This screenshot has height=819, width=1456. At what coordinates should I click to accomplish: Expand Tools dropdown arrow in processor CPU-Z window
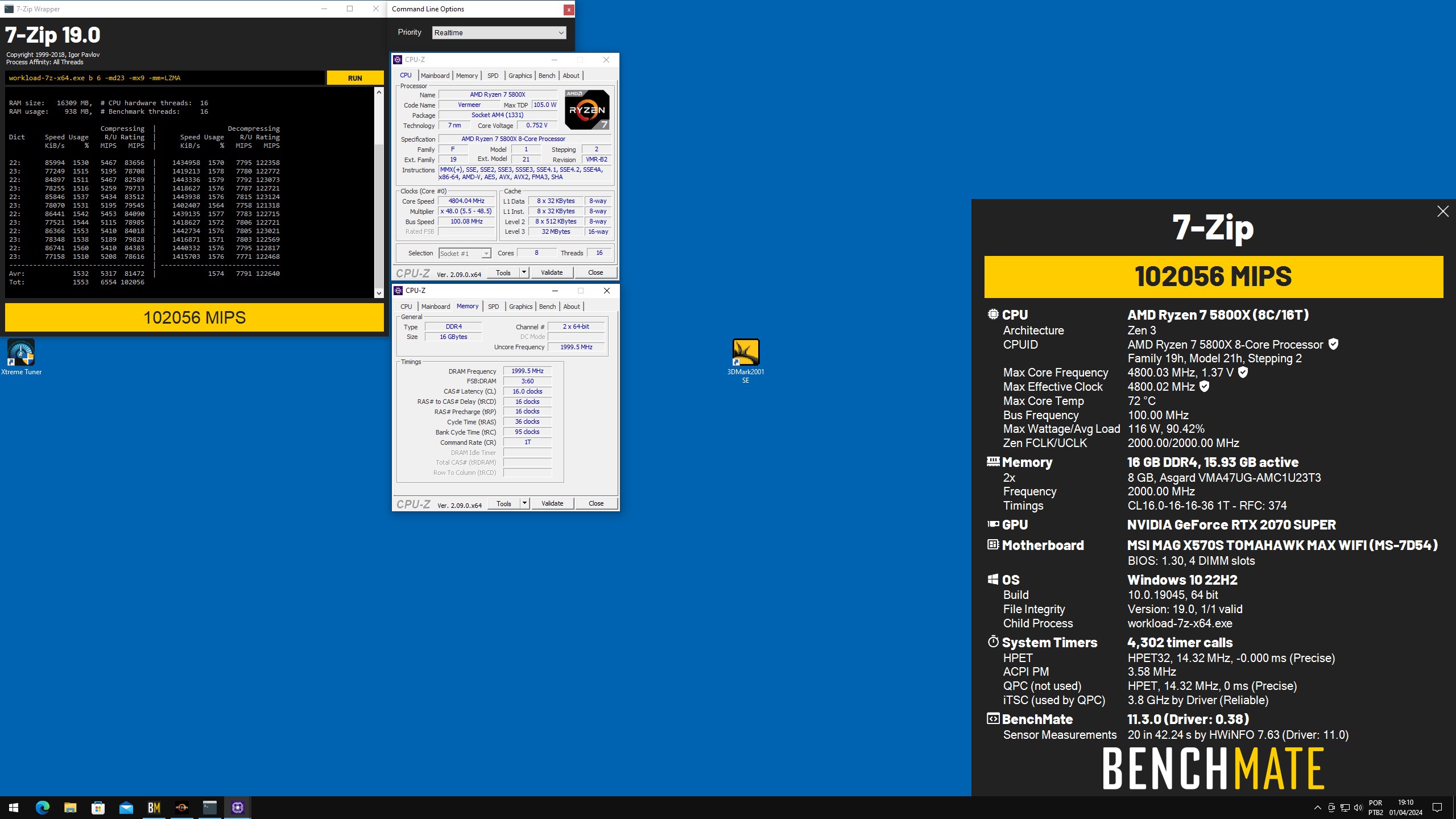point(524,272)
